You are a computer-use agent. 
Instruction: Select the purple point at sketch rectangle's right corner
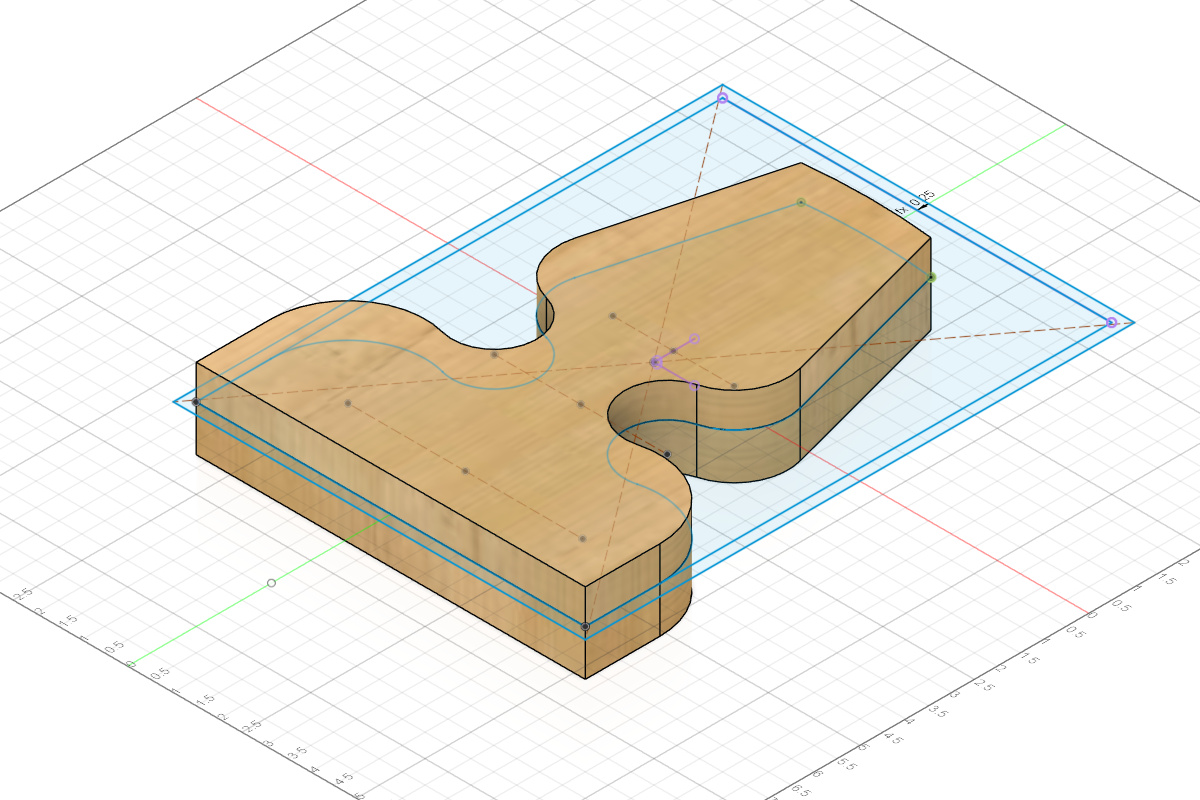pos(1111,322)
